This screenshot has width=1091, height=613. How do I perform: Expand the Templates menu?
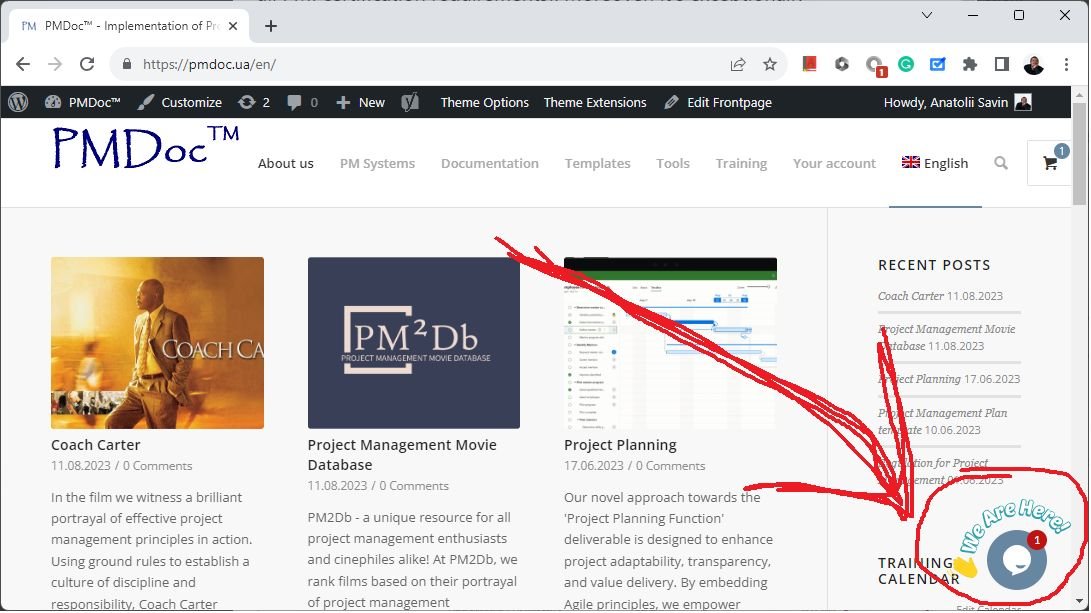597,164
